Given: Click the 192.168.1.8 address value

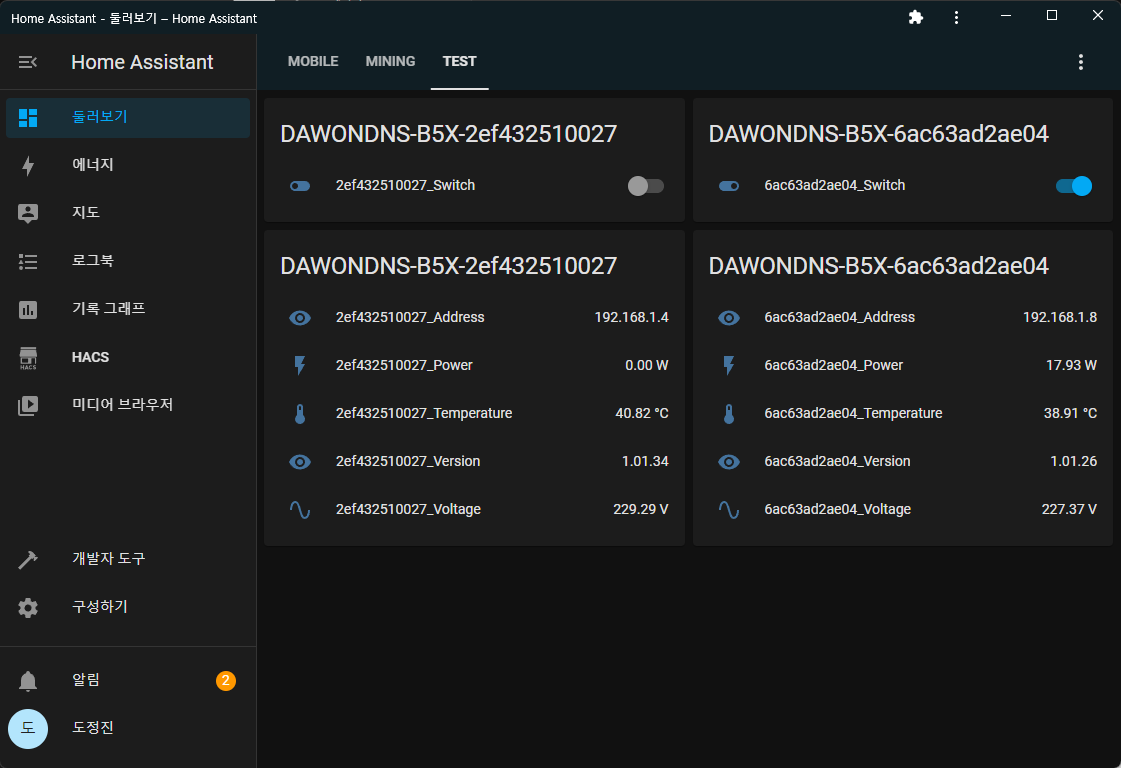Looking at the screenshot, I should pyautogui.click(x=1060, y=317).
